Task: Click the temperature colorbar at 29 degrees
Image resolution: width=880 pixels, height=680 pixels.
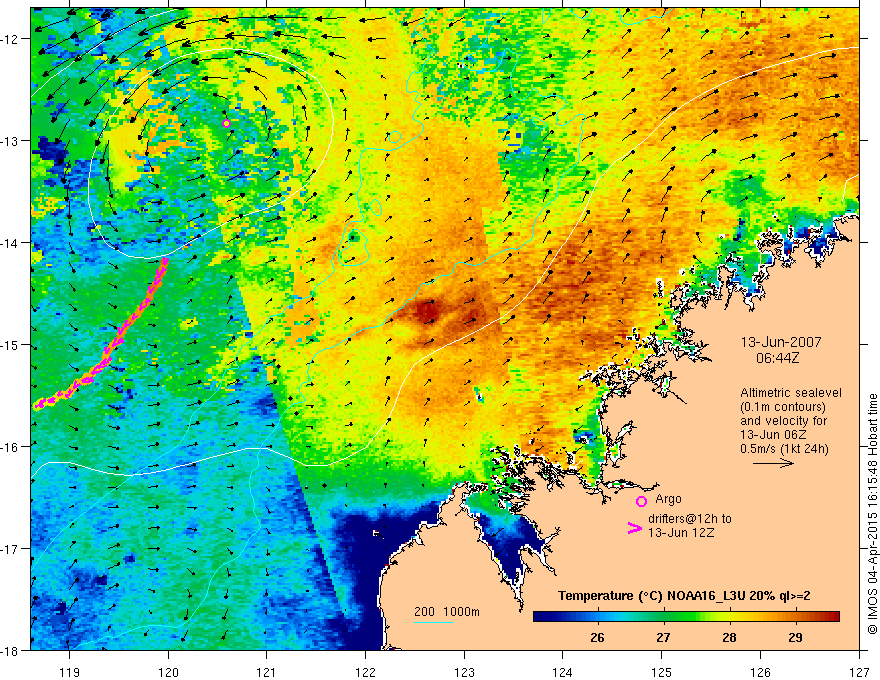Action: tap(795, 617)
